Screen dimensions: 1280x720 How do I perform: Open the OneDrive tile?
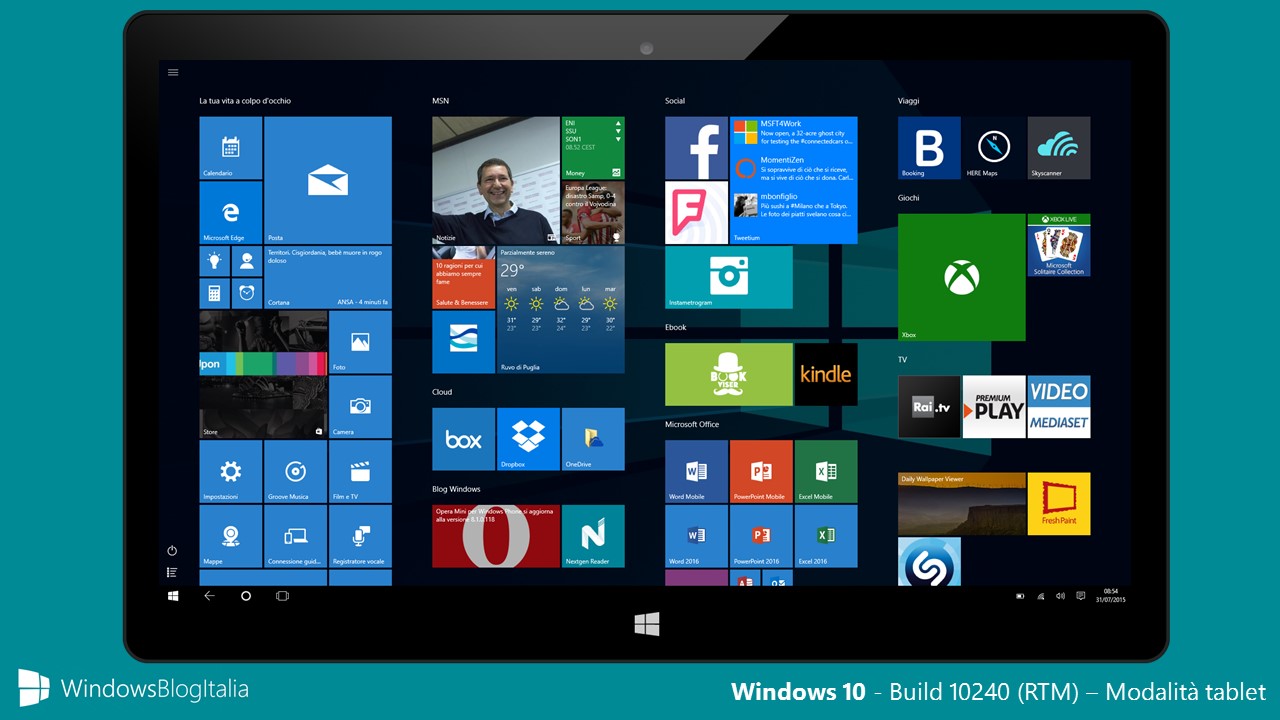593,439
